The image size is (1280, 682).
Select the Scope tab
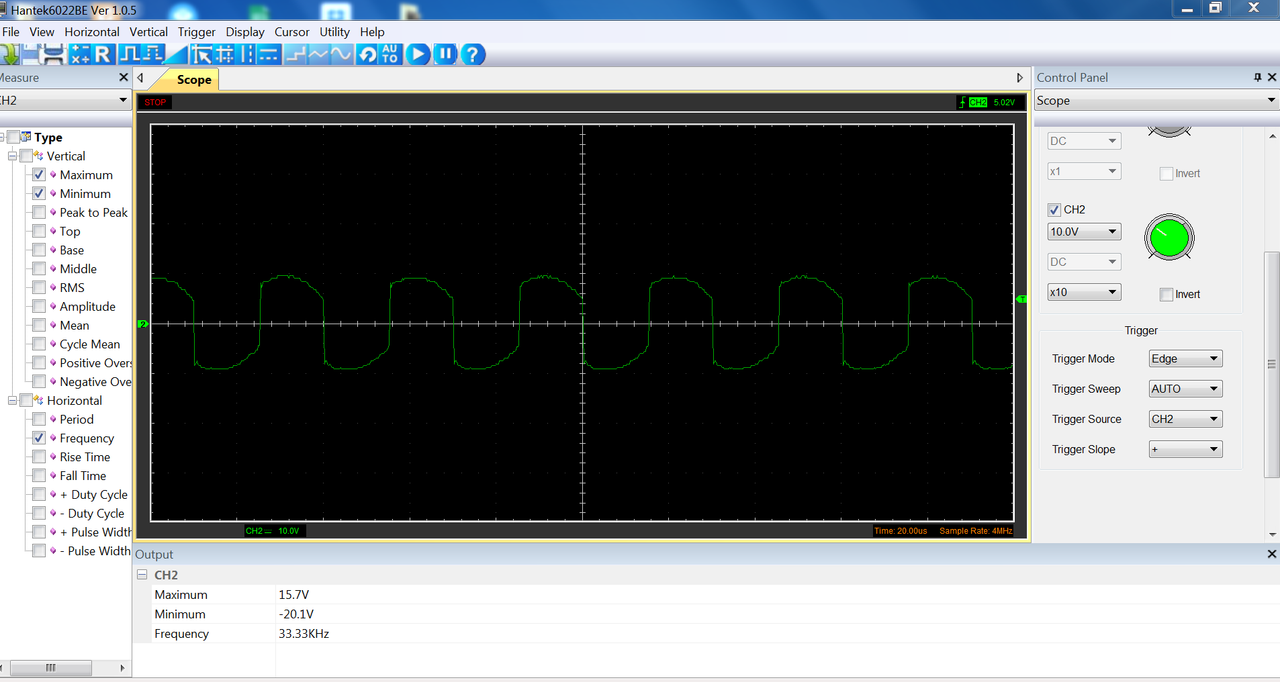pyautogui.click(x=193, y=80)
